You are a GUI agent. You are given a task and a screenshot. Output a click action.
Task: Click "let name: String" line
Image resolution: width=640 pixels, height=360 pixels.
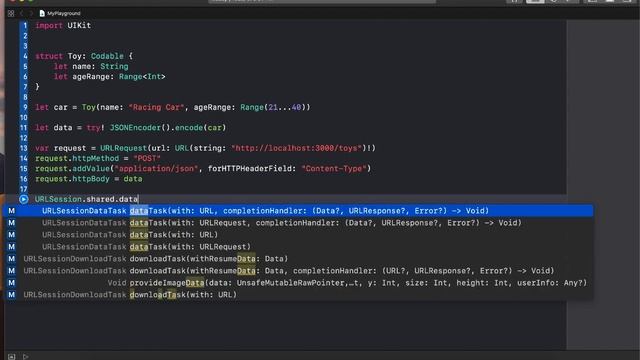[91, 66]
